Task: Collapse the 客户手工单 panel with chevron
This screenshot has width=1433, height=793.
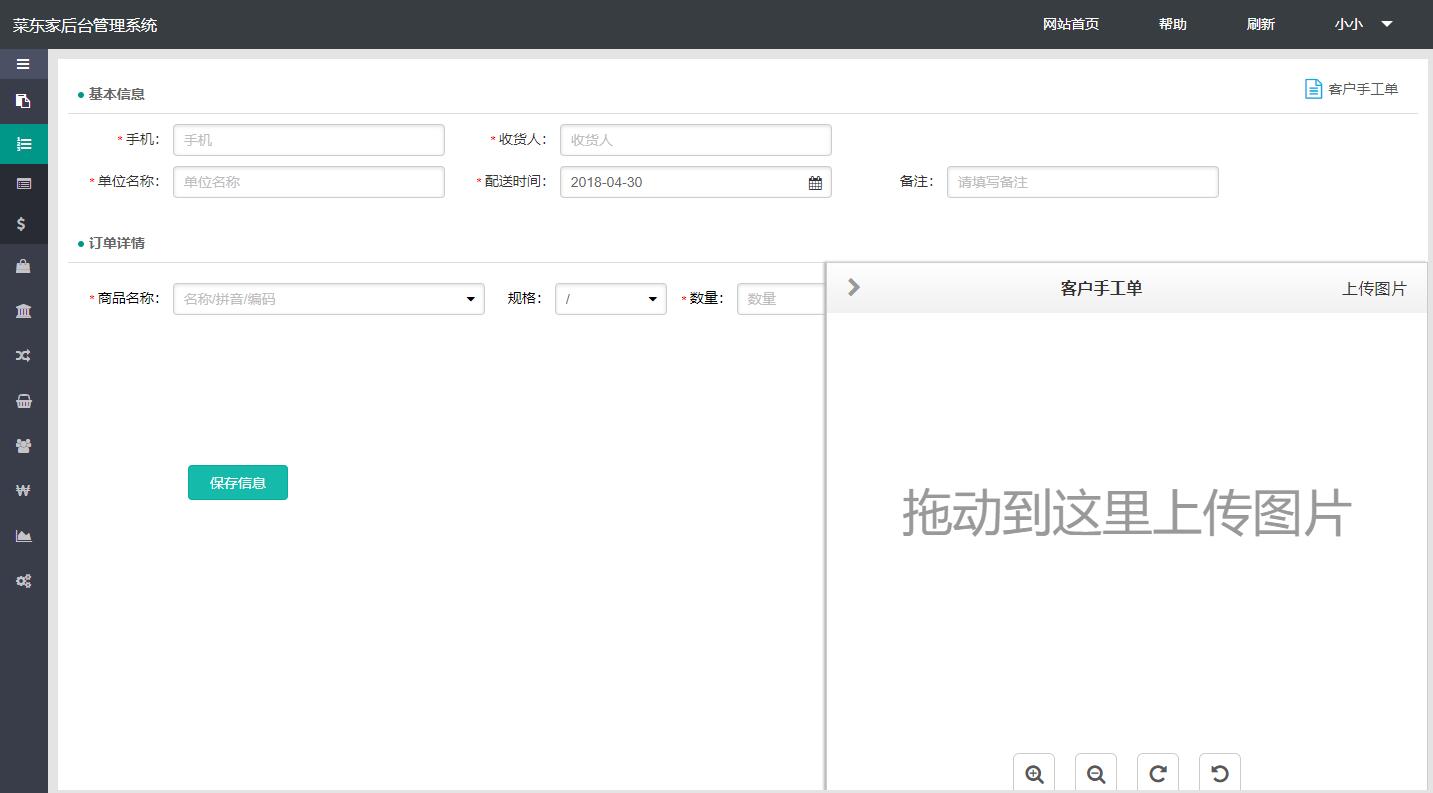Action: [x=853, y=287]
